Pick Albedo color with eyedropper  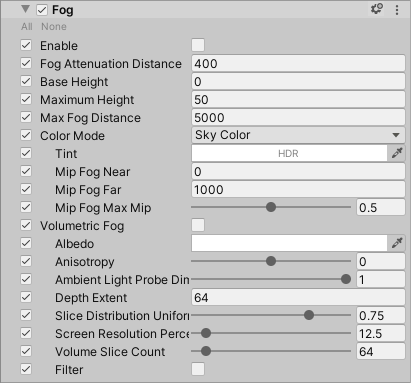[x=397, y=243]
